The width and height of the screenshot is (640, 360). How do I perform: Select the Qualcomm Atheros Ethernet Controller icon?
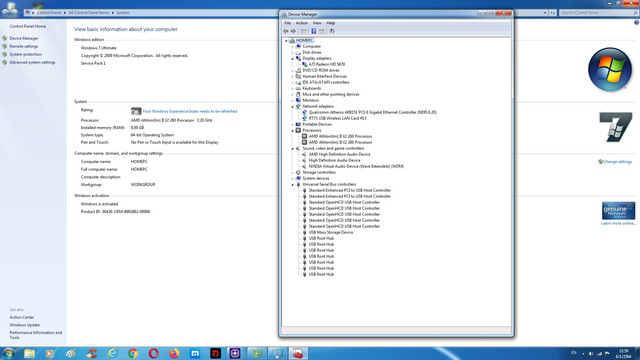304,112
